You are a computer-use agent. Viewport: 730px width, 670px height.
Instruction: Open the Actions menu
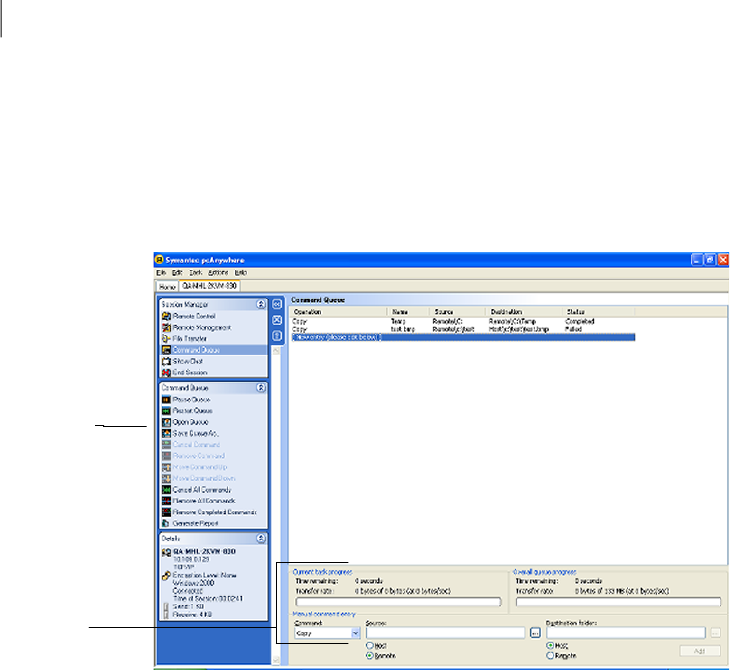pos(218,272)
